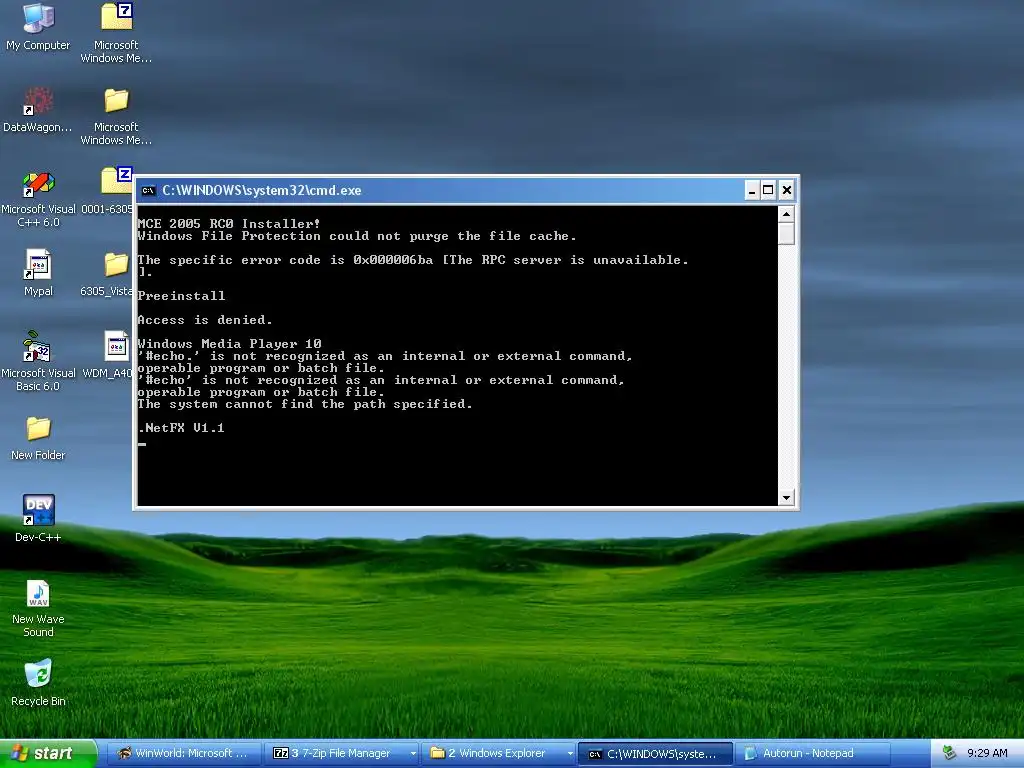Launch the Mypal browser shortcut
Image resolution: width=1024 pixels, height=768 pixels.
pyautogui.click(x=38, y=273)
